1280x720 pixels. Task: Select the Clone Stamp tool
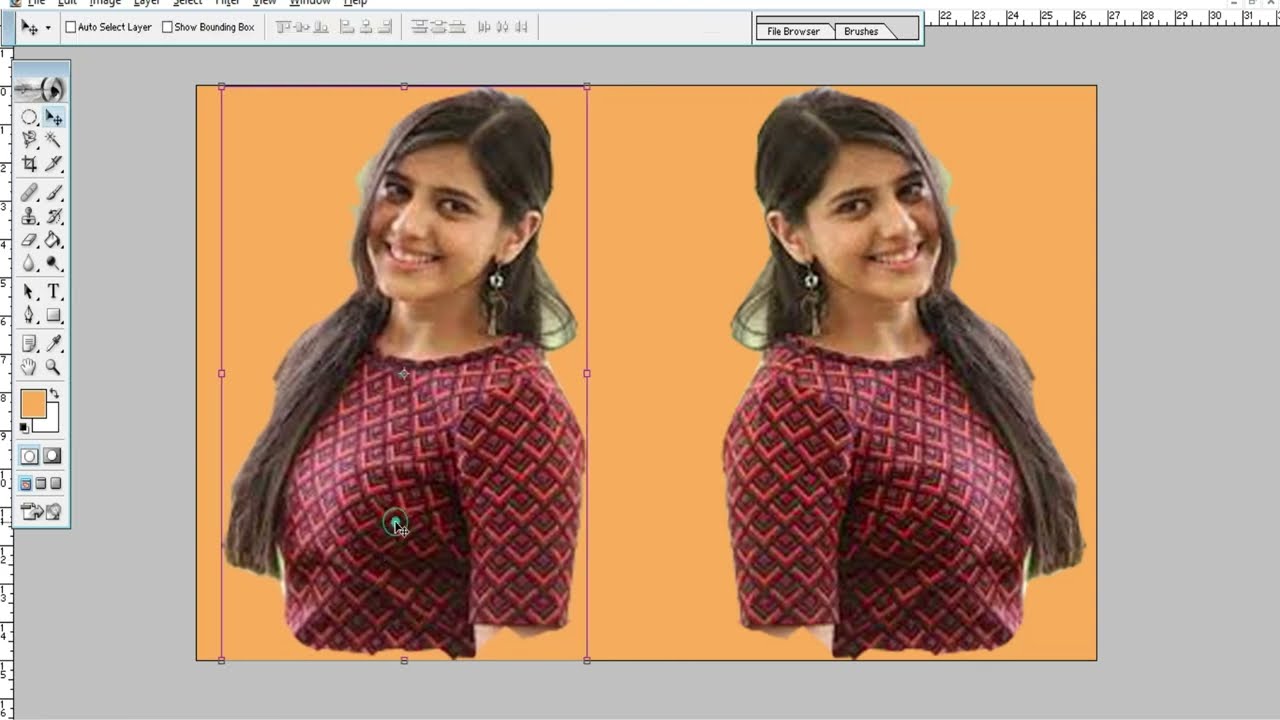(29, 216)
